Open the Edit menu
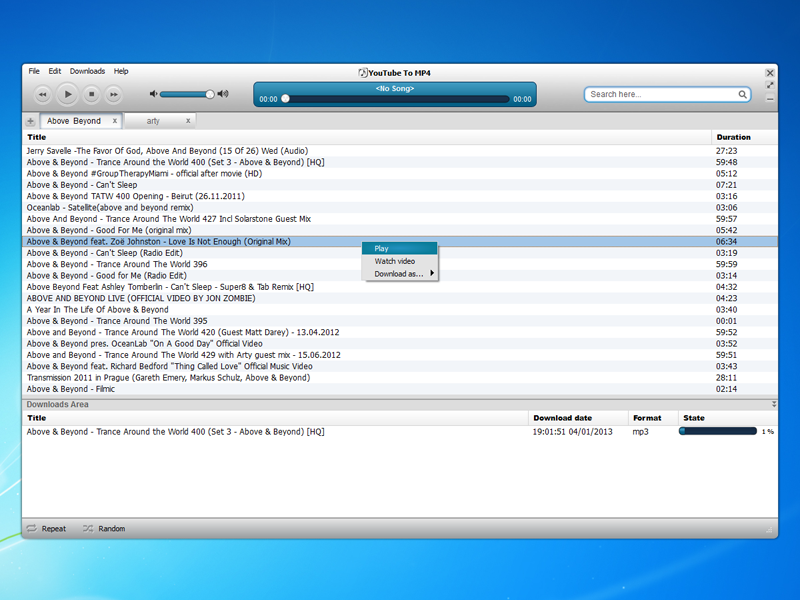This screenshot has width=800, height=600. click(x=55, y=71)
